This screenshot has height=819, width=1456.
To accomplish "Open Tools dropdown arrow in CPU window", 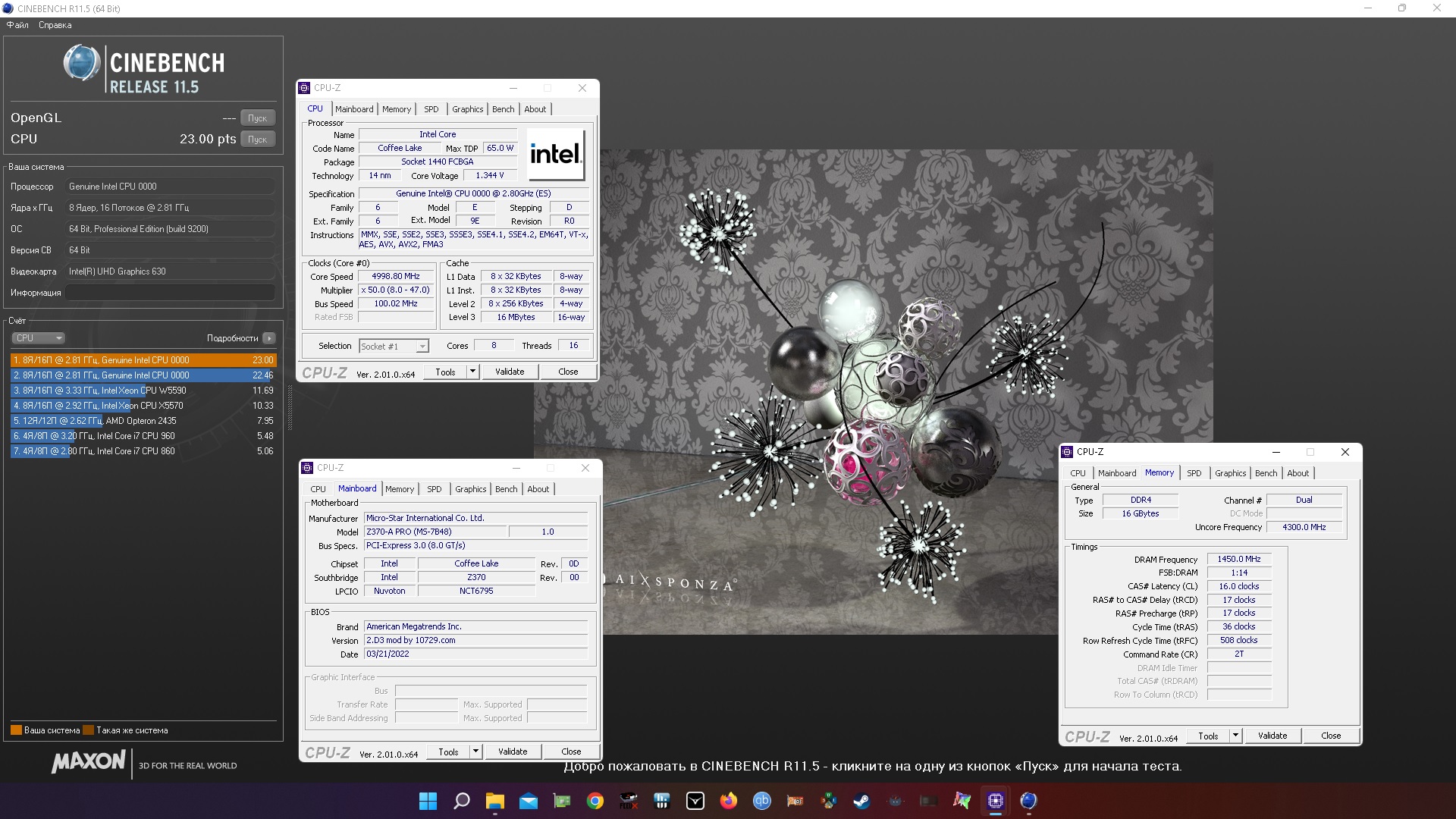I will click(472, 372).
